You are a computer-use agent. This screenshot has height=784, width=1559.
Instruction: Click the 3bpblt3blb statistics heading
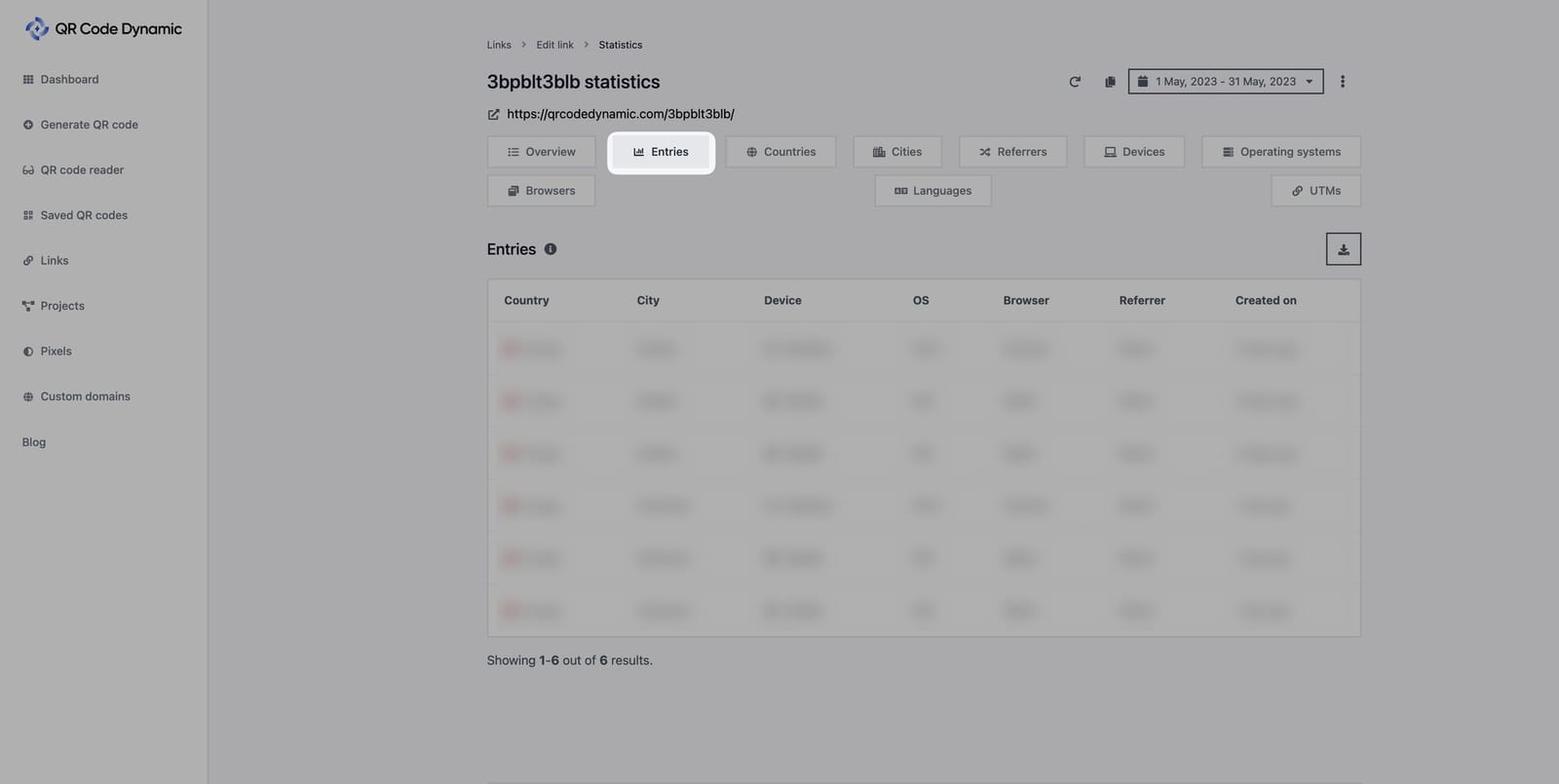point(574,83)
